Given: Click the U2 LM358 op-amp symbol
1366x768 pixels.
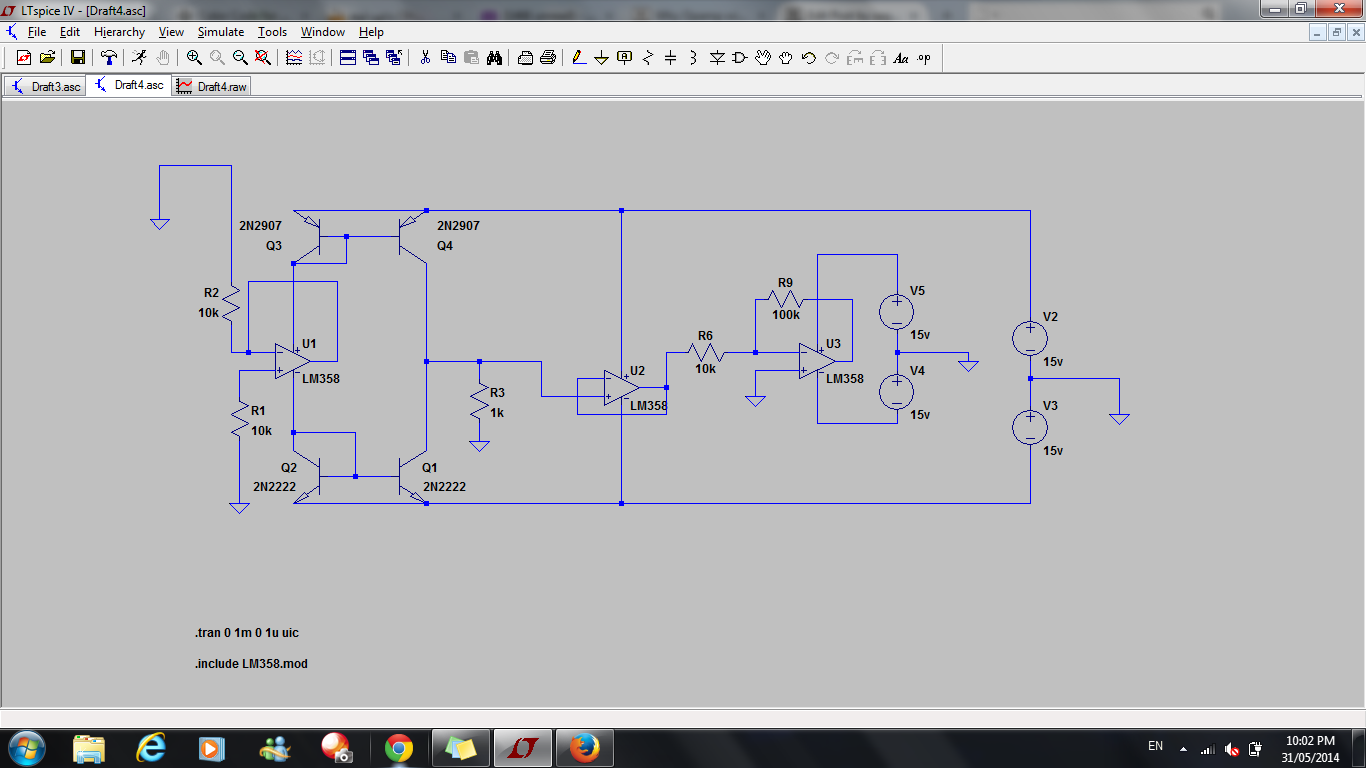Looking at the screenshot, I should click(x=622, y=390).
